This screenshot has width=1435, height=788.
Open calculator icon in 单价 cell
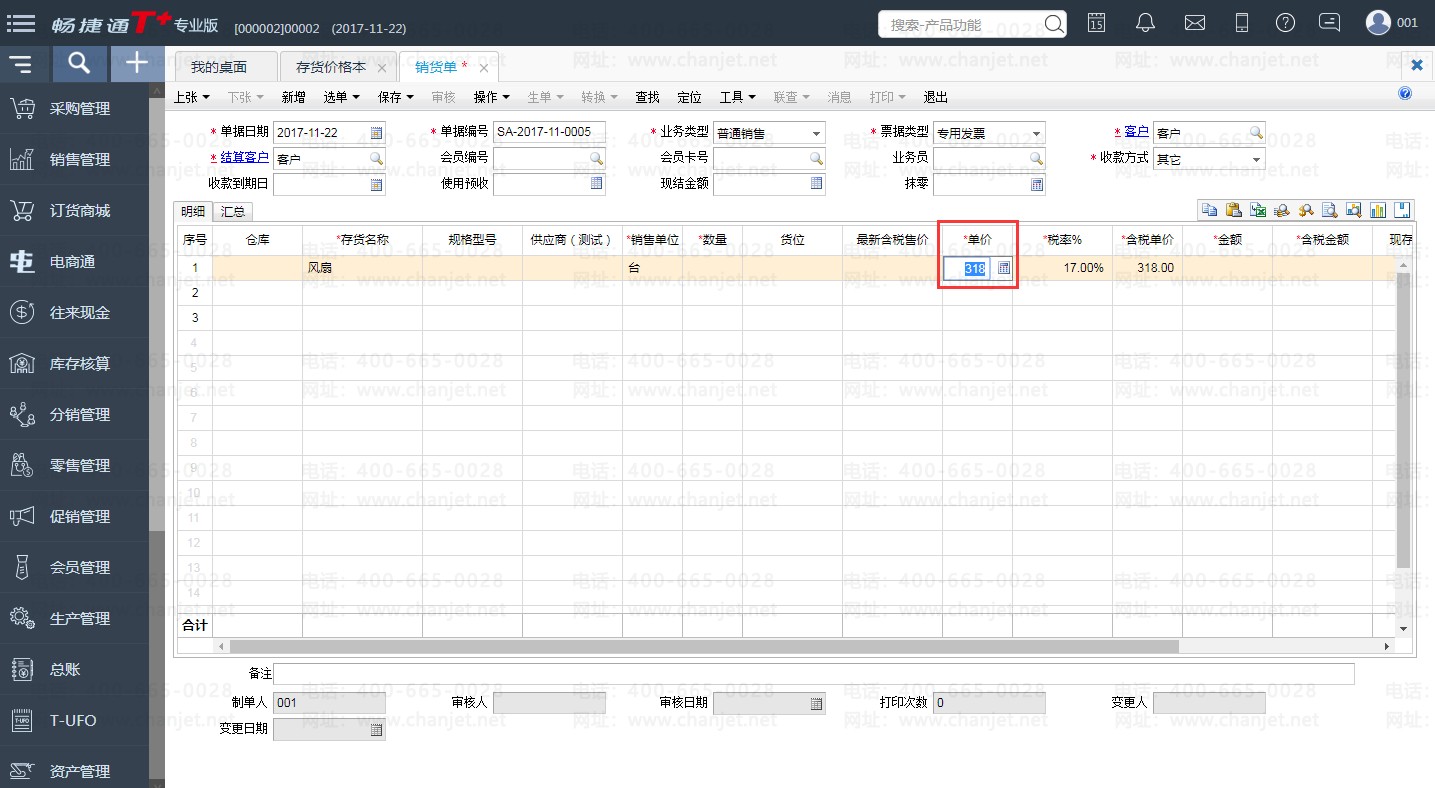point(1004,268)
